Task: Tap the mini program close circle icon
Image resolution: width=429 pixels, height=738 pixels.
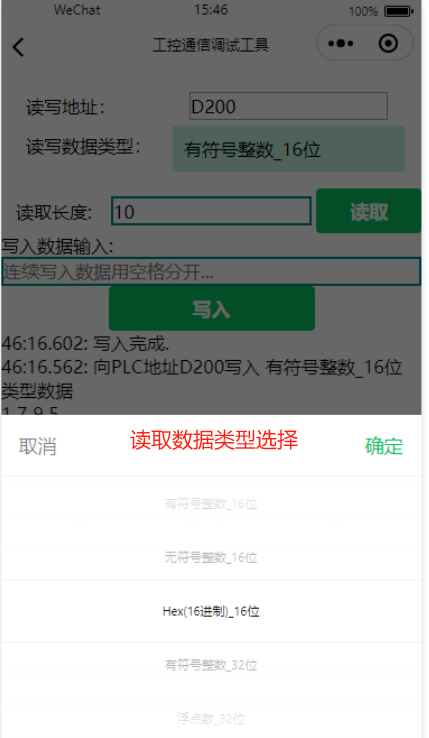Action: coord(389,44)
